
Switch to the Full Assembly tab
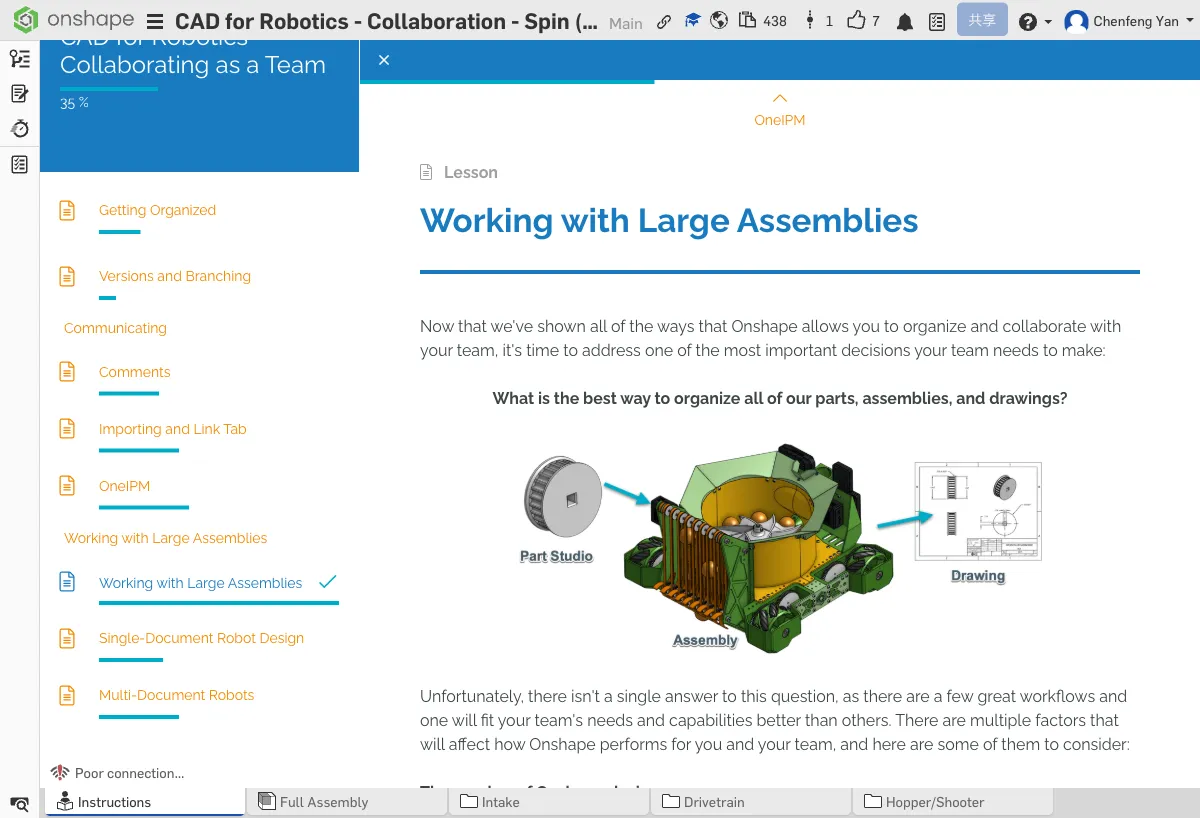tap(323, 802)
